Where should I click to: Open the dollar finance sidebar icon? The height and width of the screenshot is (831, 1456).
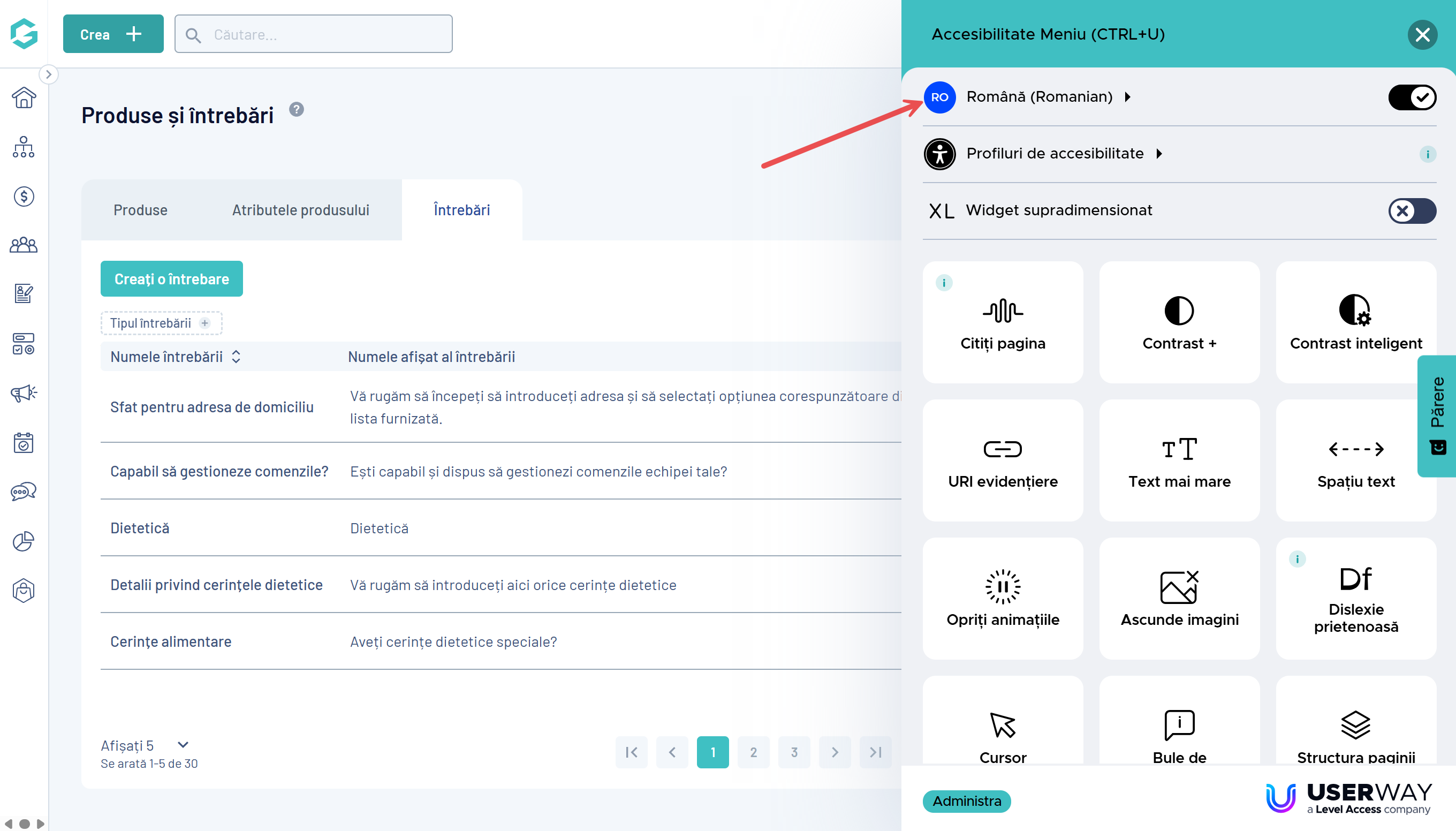(x=24, y=197)
